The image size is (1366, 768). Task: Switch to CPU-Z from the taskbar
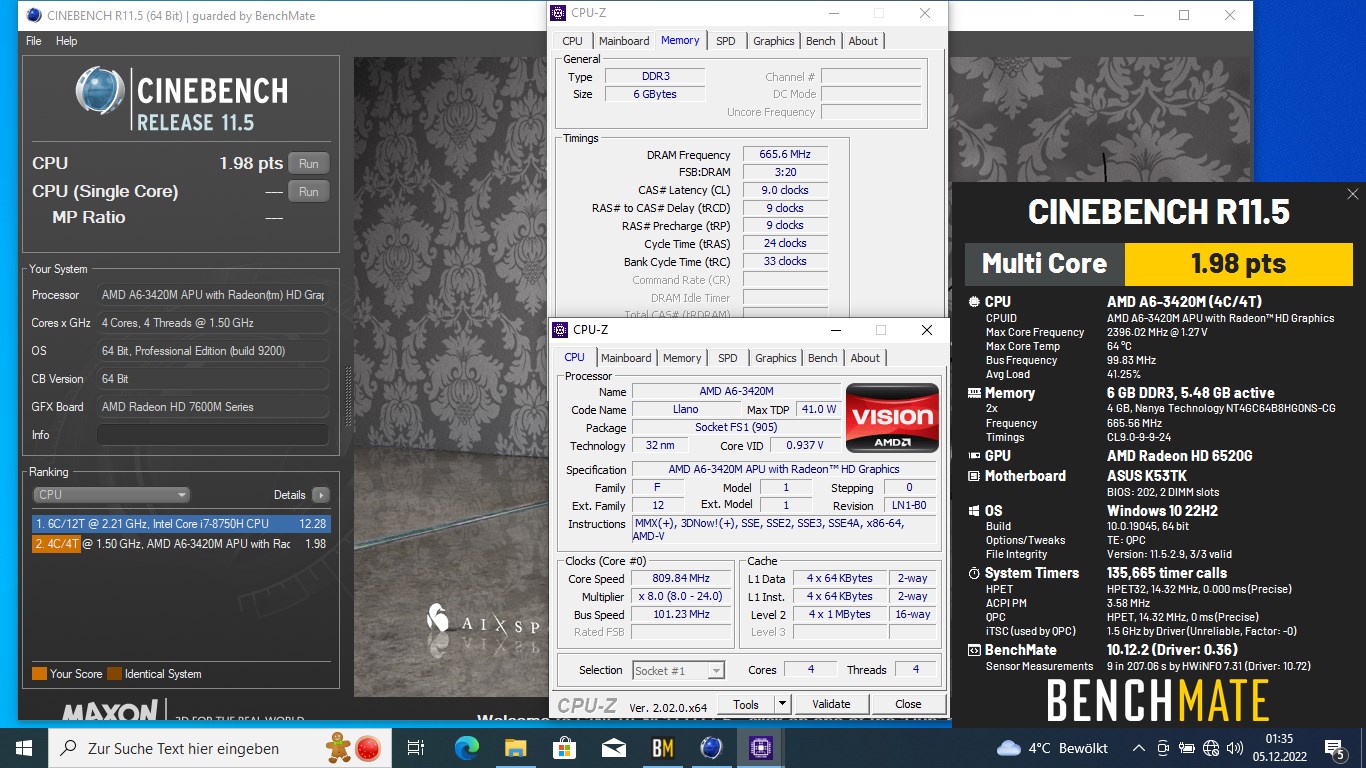point(760,747)
